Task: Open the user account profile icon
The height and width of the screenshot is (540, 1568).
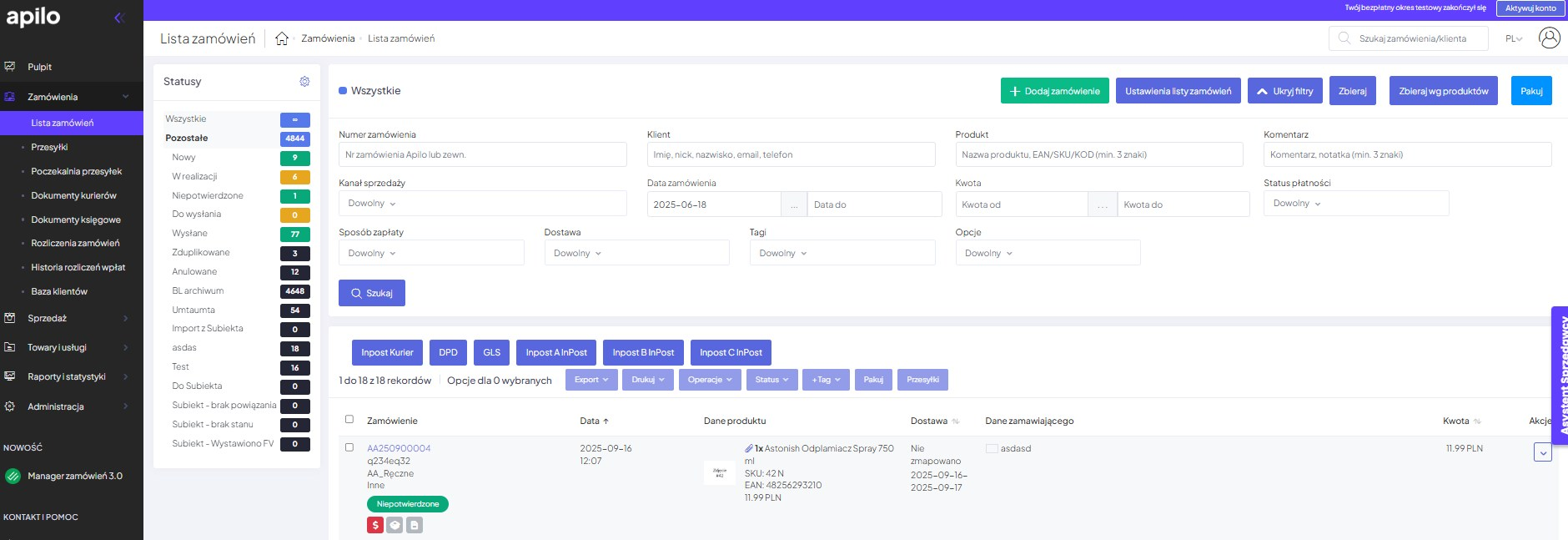Action: click(x=1549, y=38)
